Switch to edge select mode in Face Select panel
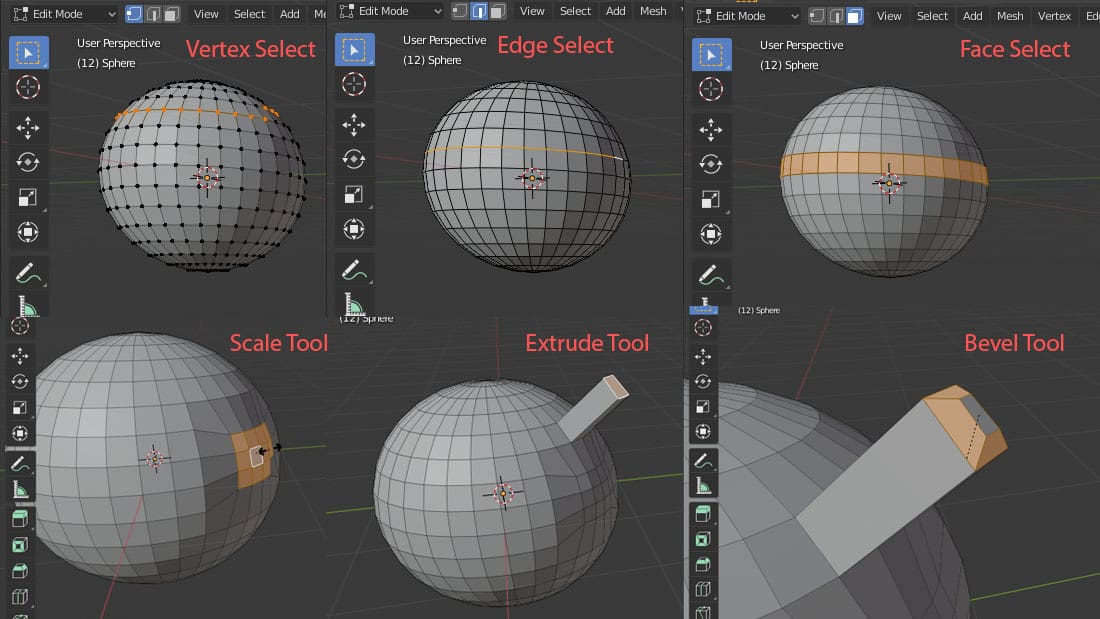The width and height of the screenshot is (1100, 619). click(835, 16)
